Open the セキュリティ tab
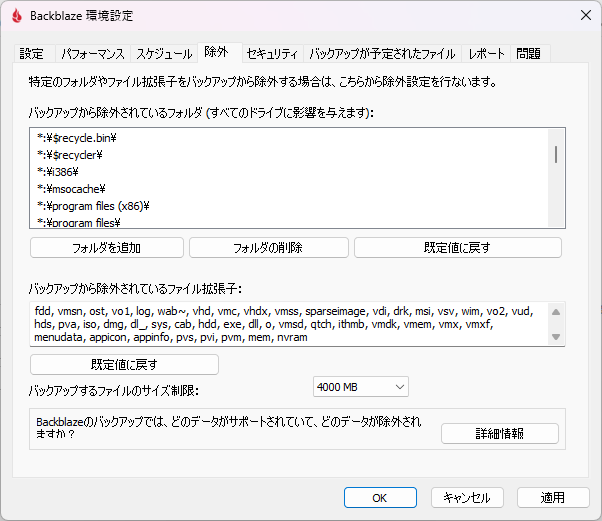The image size is (602, 521). [x=271, y=54]
